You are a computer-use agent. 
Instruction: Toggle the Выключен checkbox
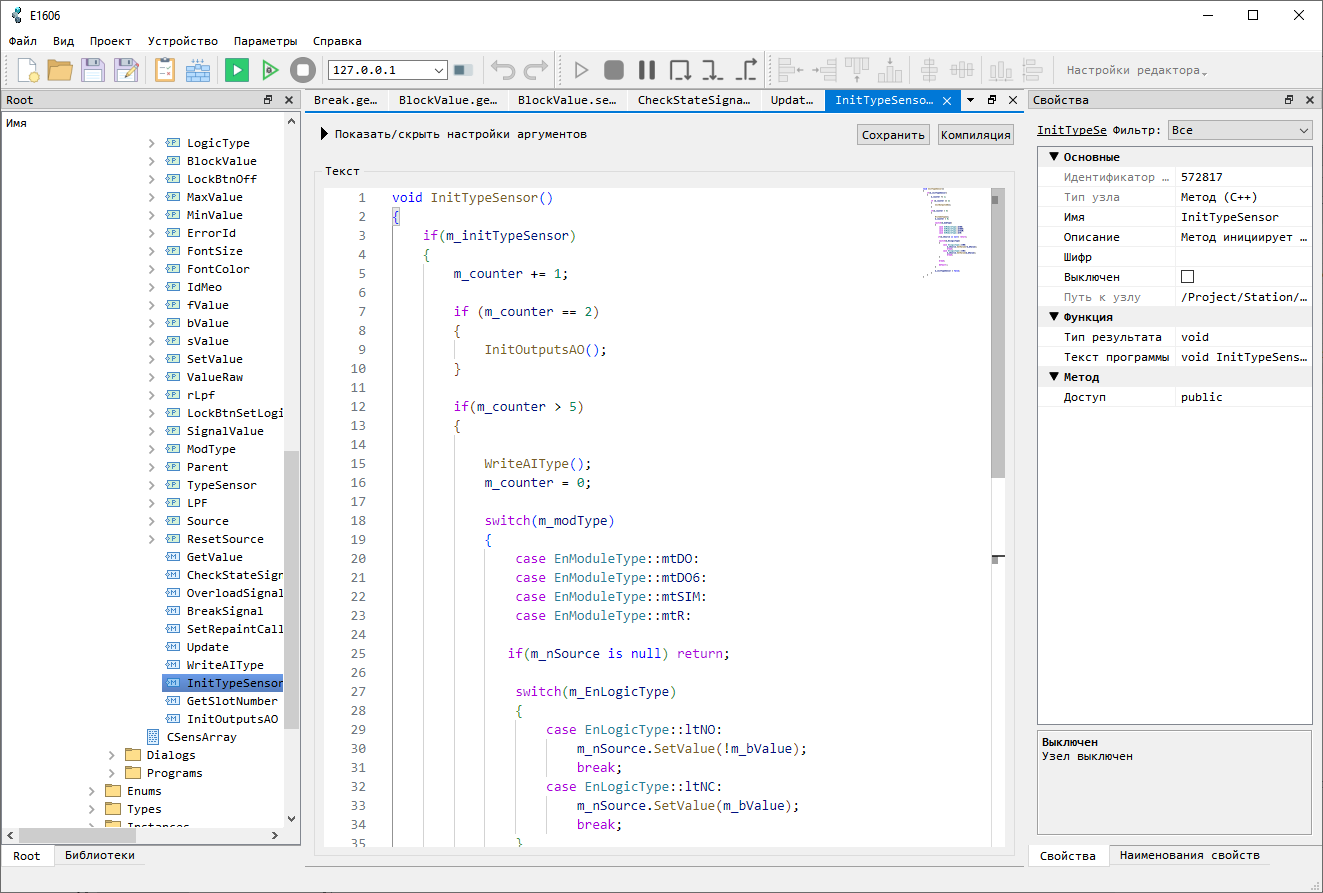coord(1188,277)
